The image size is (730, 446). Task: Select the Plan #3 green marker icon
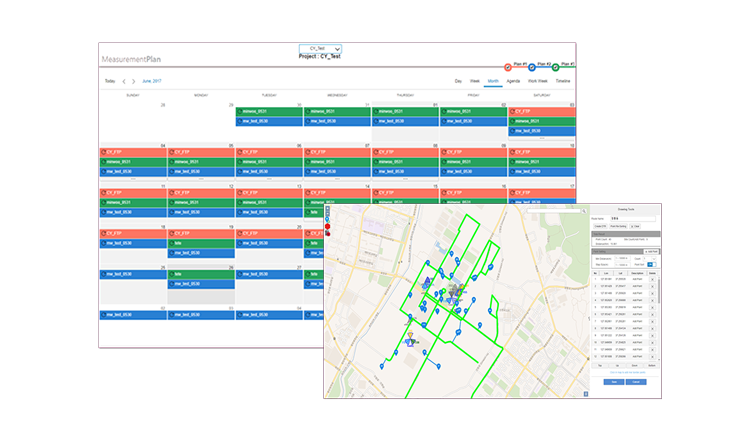click(556, 67)
